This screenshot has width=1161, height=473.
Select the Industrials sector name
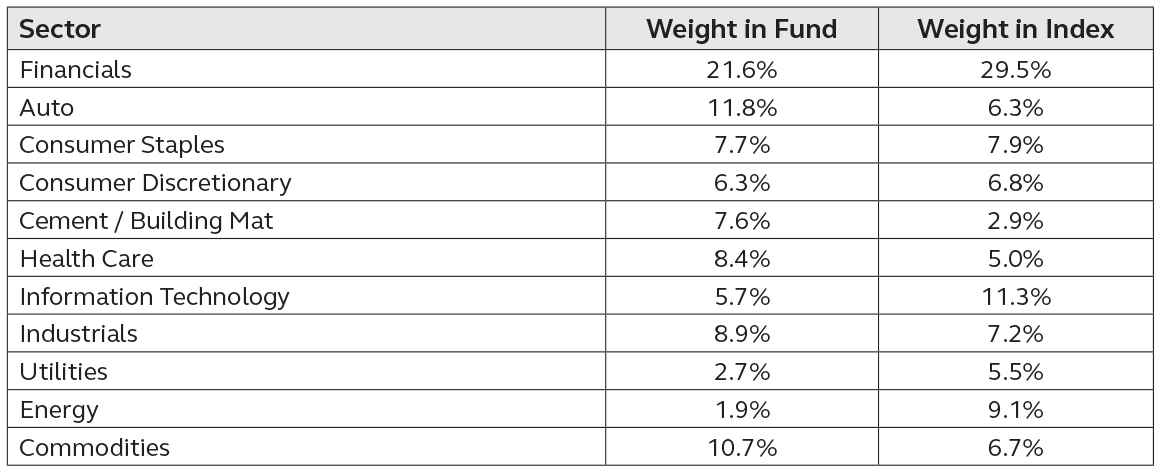(78, 334)
